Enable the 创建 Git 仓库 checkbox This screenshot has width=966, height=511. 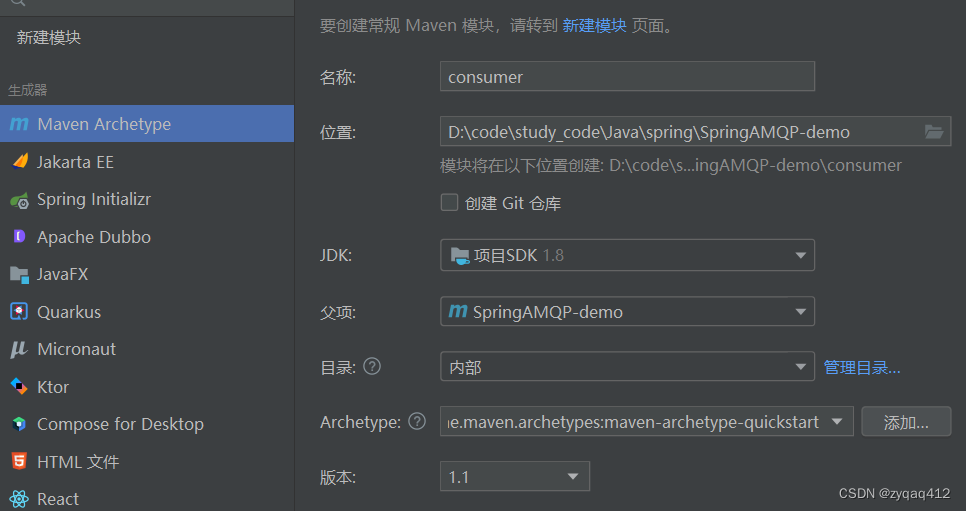449,202
